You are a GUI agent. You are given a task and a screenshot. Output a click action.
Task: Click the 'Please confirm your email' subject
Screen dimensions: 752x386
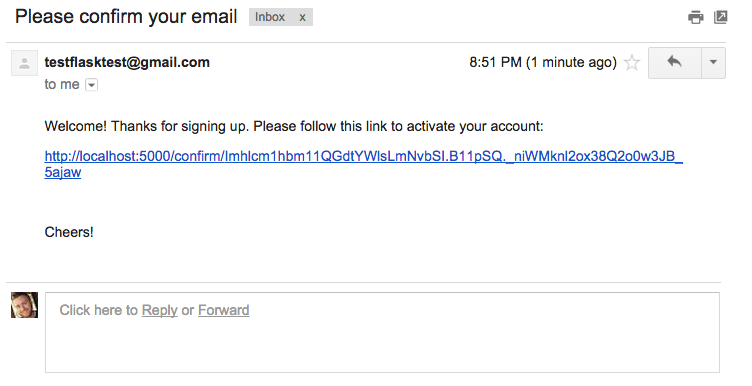click(x=126, y=17)
